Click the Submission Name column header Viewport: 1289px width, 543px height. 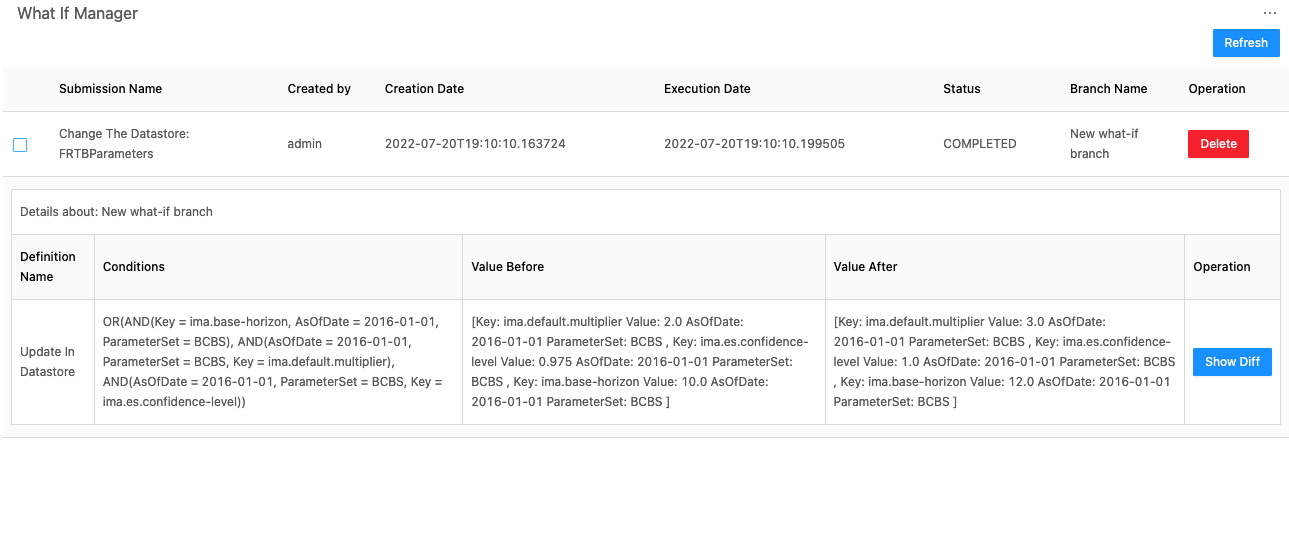110,89
